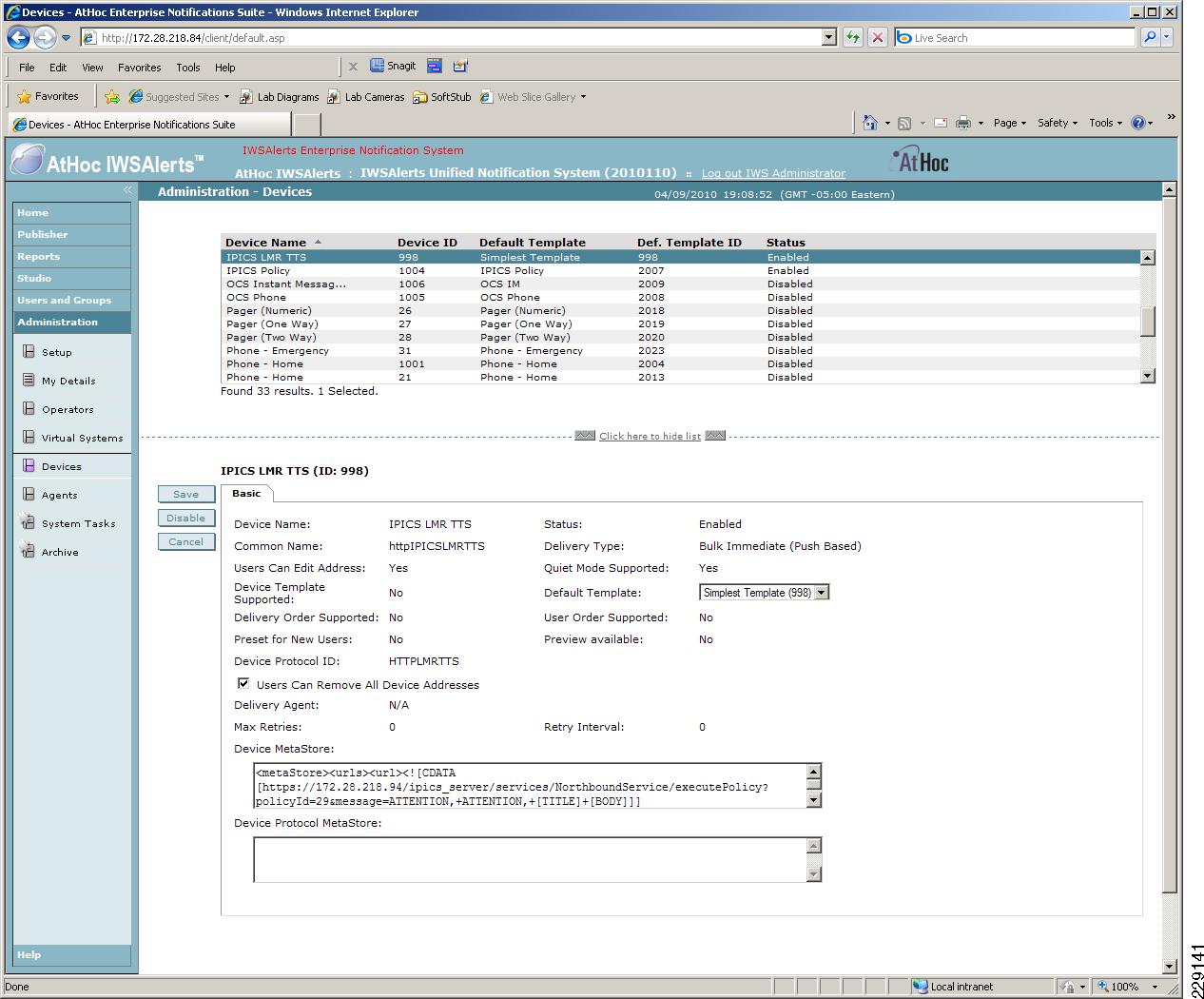This screenshot has height=999, width=1204.
Task: Click inside the Device Protocol MetaStore text area
Action: [x=530, y=859]
